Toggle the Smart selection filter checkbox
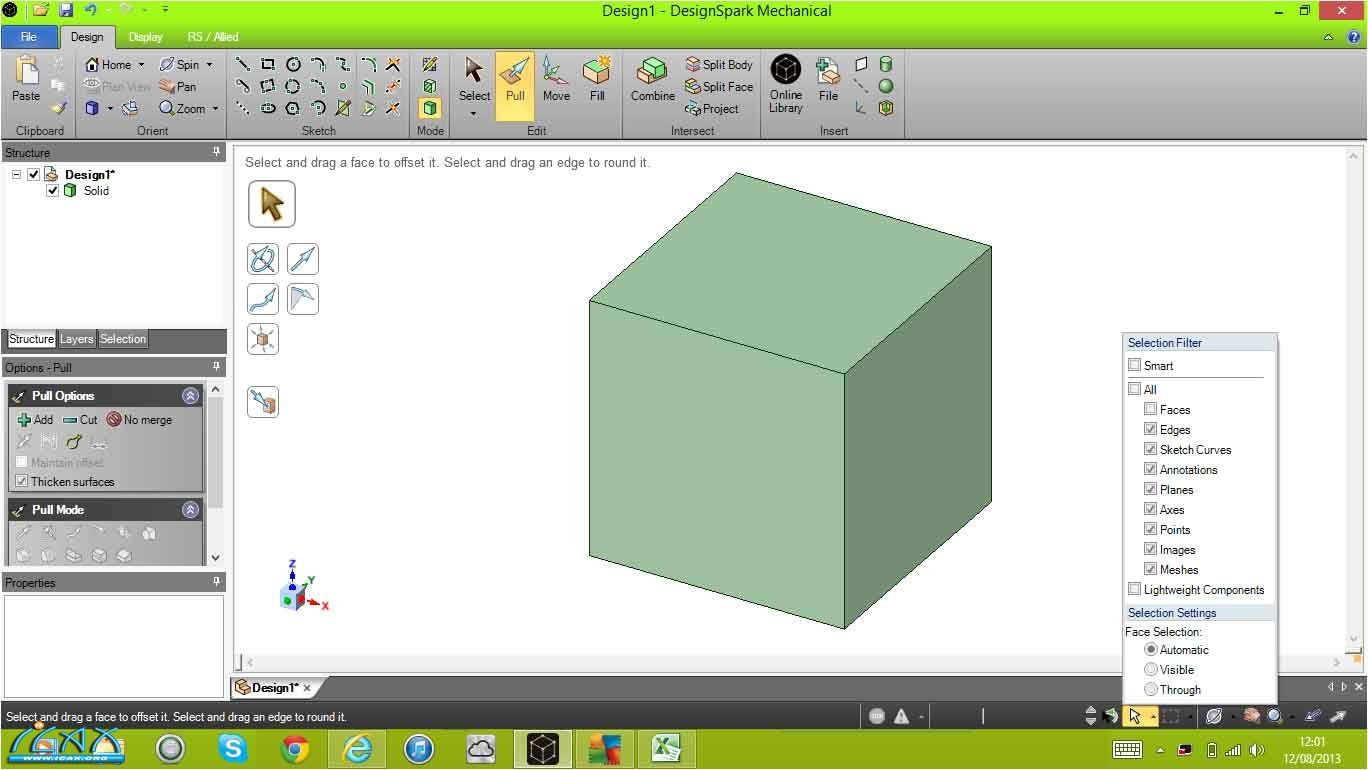Screen dimensions: 1368x770 pyautogui.click(x=1134, y=366)
